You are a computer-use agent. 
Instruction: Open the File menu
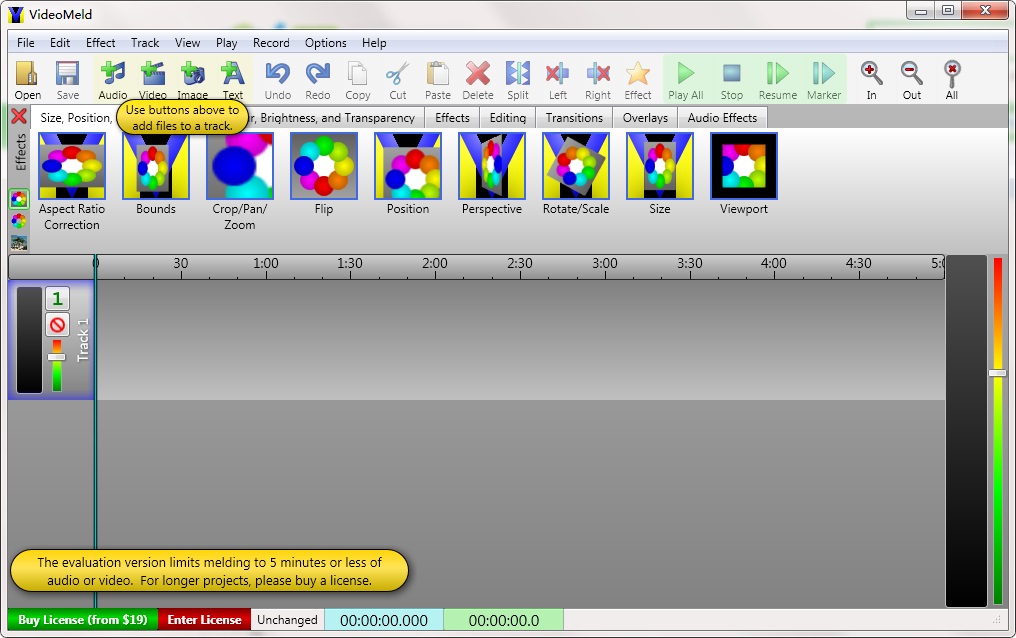26,43
